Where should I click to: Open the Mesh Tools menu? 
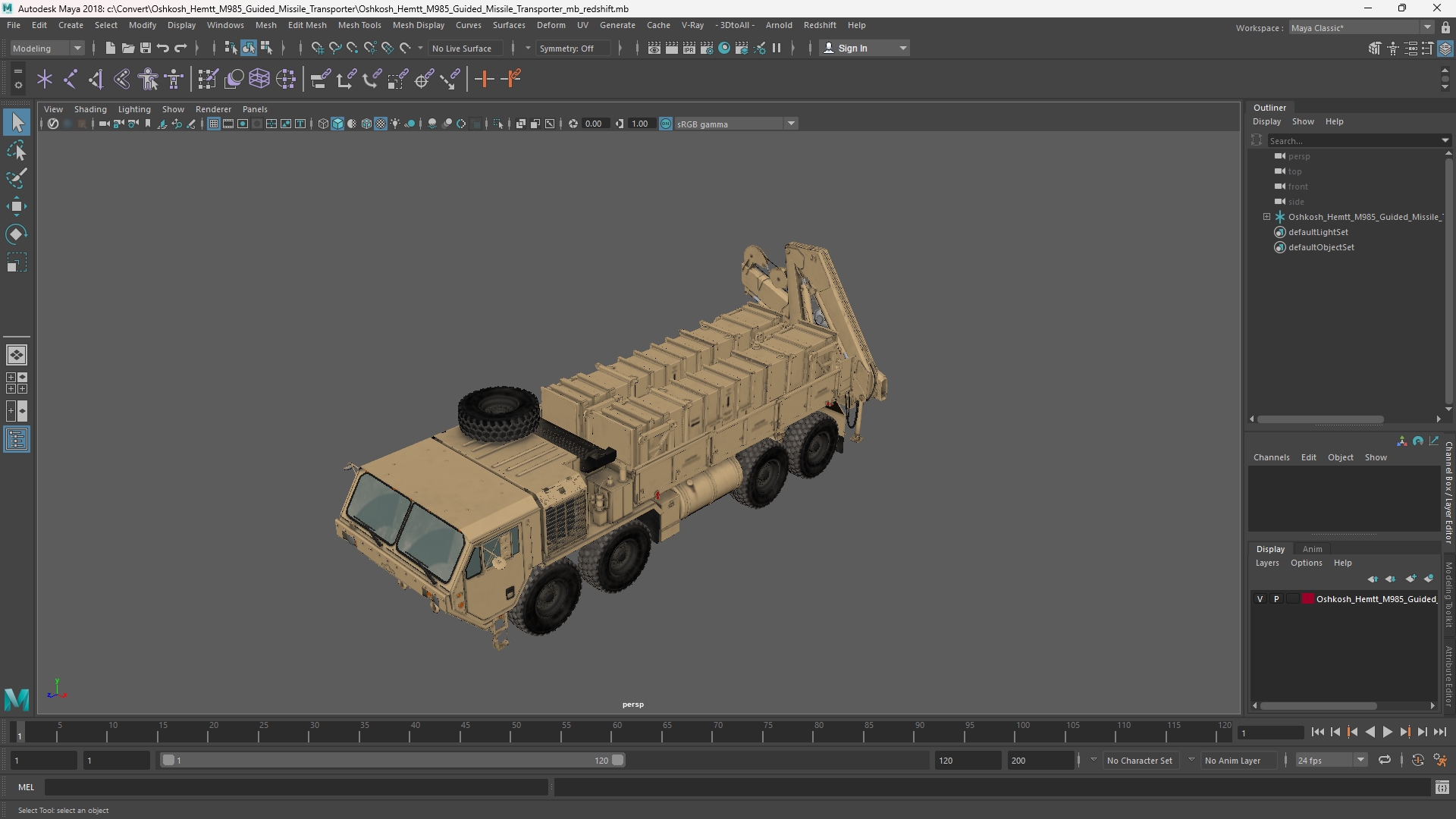(359, 25)
